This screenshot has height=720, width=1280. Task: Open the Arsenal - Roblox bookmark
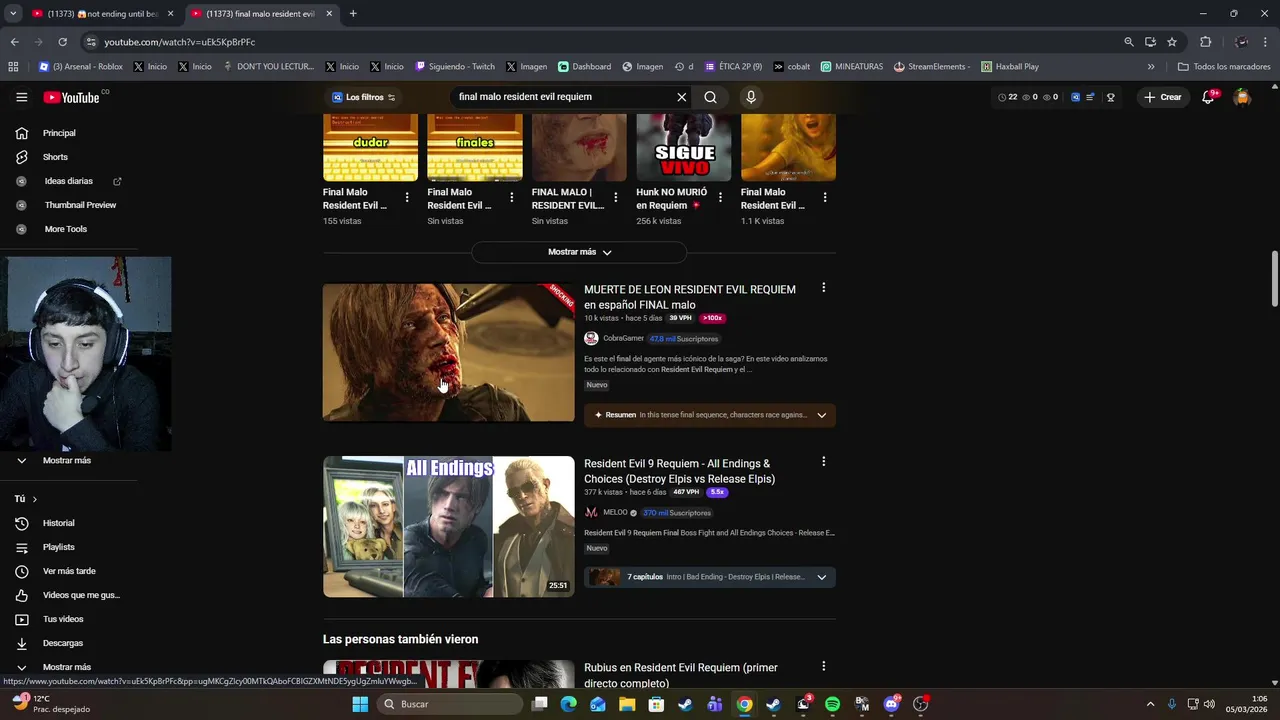(81, 67)
